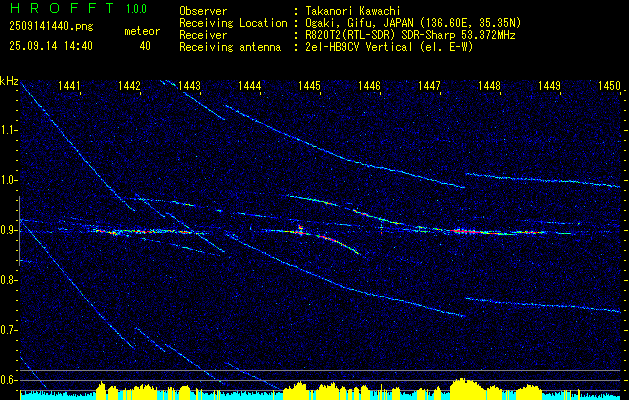
Task: Click the HROFFT program title
Action: [62, 8]
